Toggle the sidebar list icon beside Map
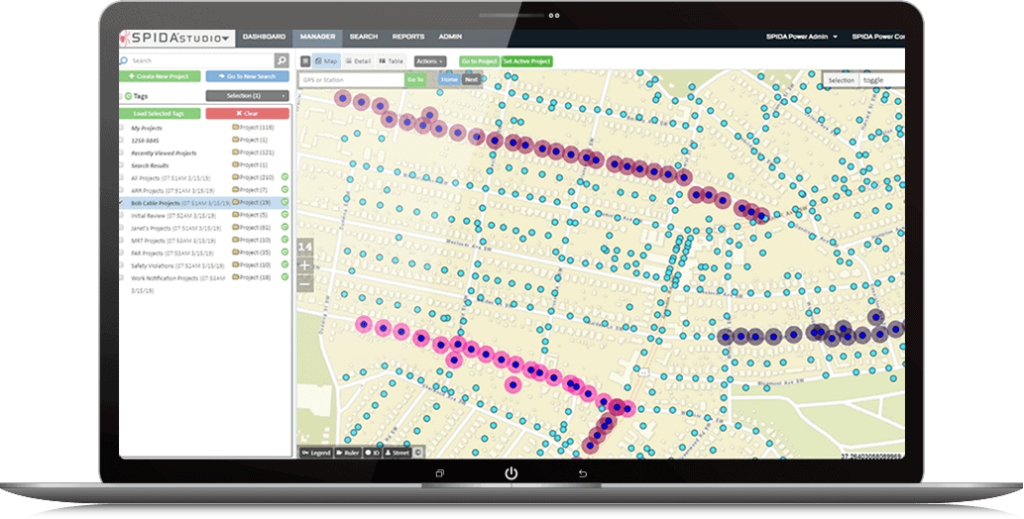This screenshot has width=1024, height=519. point(306,61)
